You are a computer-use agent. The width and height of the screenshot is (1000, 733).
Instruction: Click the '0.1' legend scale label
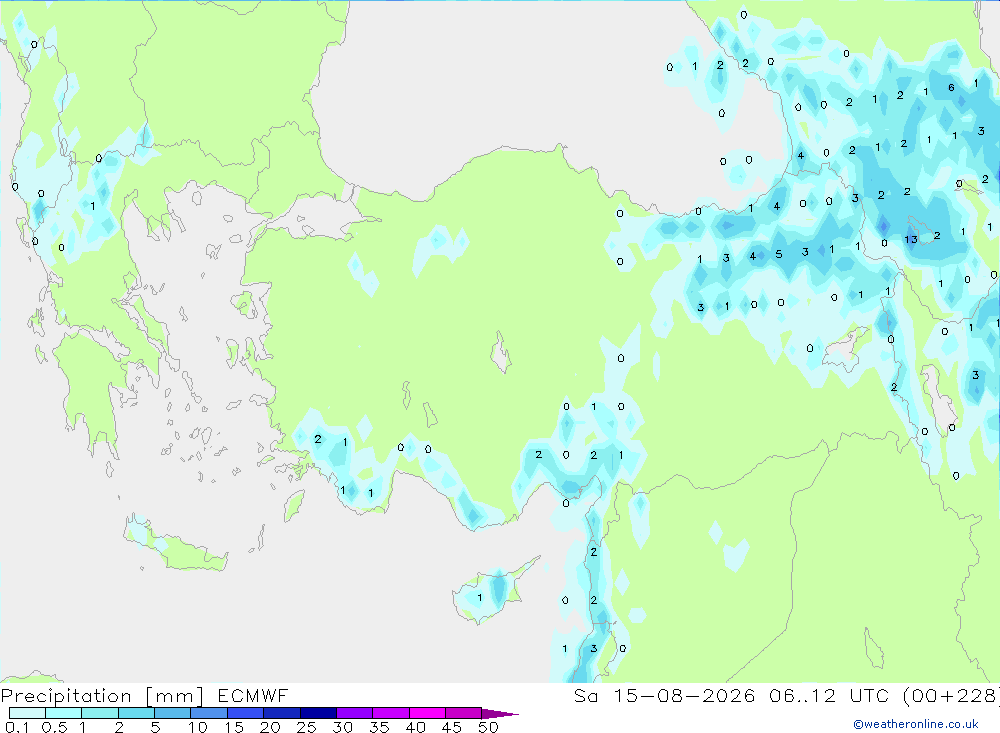tap(17, 727)
